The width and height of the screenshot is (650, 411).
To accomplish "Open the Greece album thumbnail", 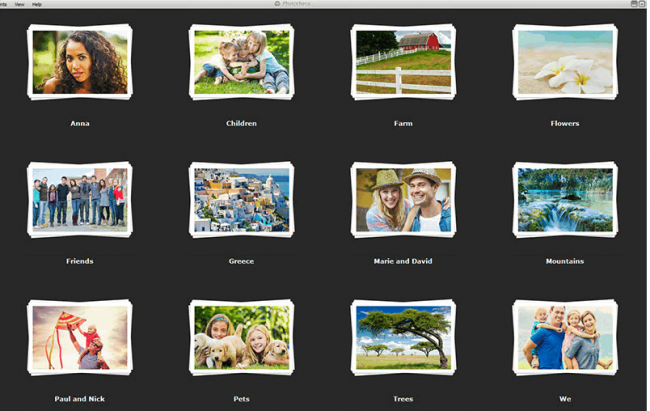I will tap(241, 199).
